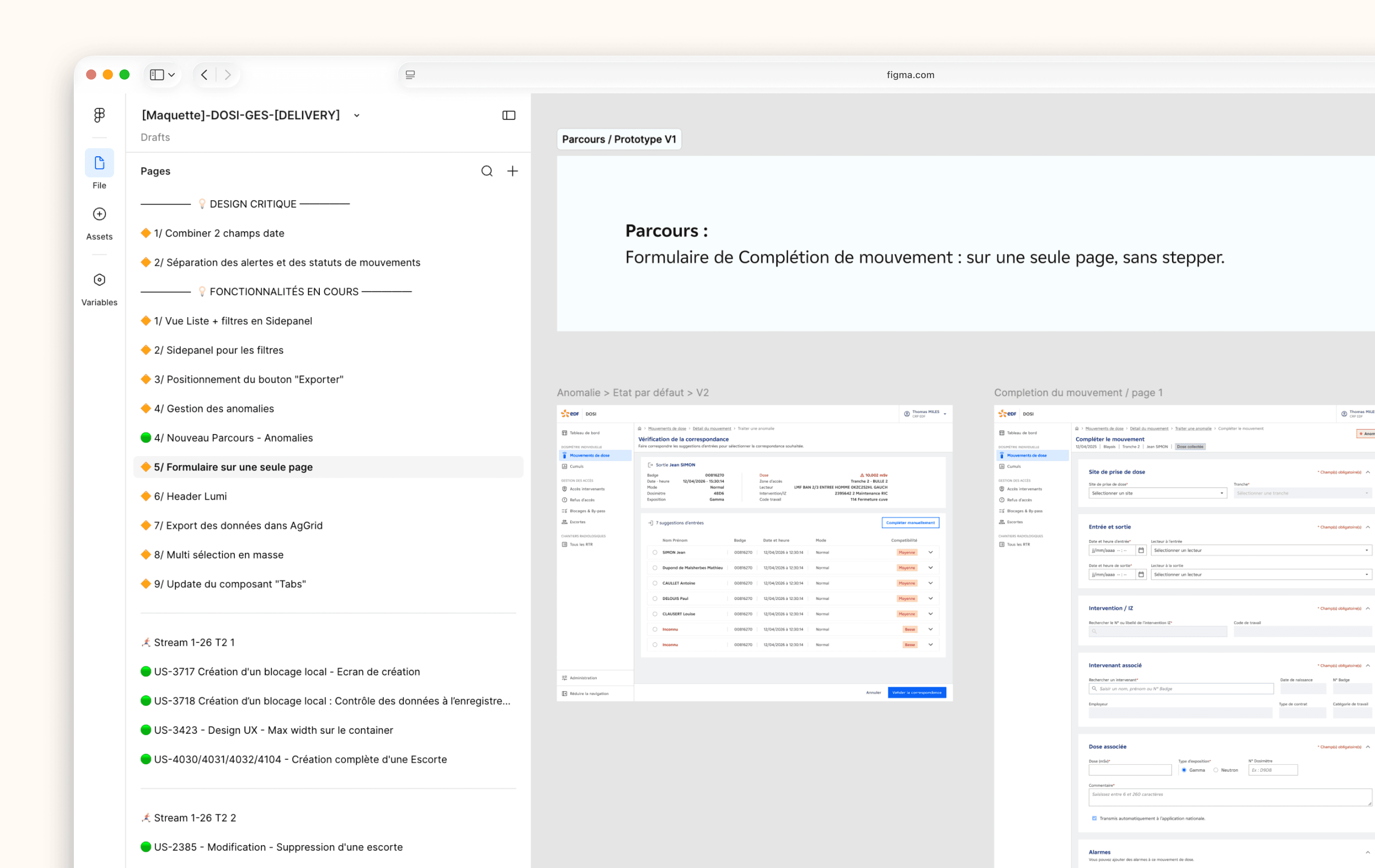Switch to the Variables tab

click(x=100, y=289)
